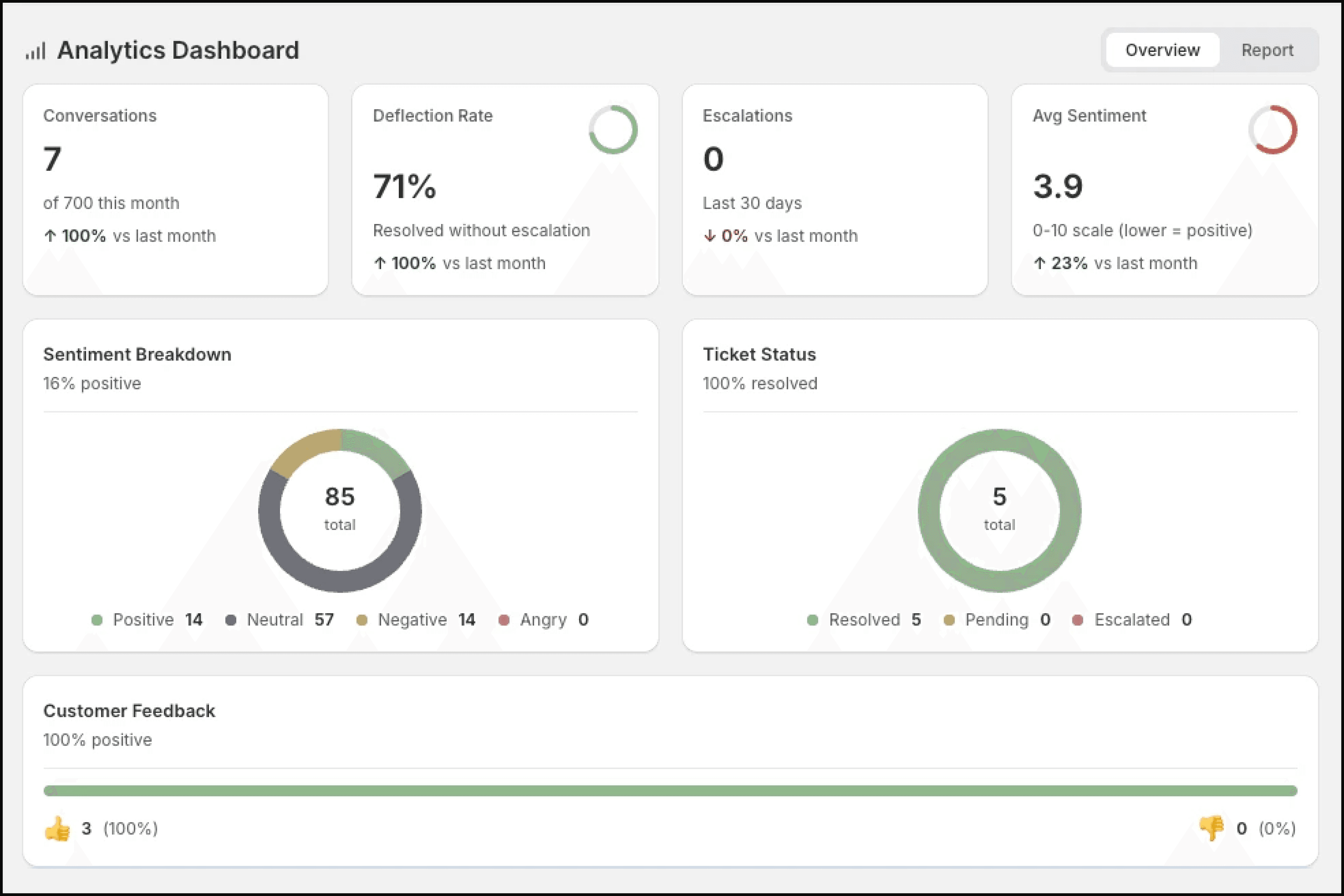Viewport: 1344px width, 896px height.
Task: Click the Customer Feedback heading
Action: [129, 711]
